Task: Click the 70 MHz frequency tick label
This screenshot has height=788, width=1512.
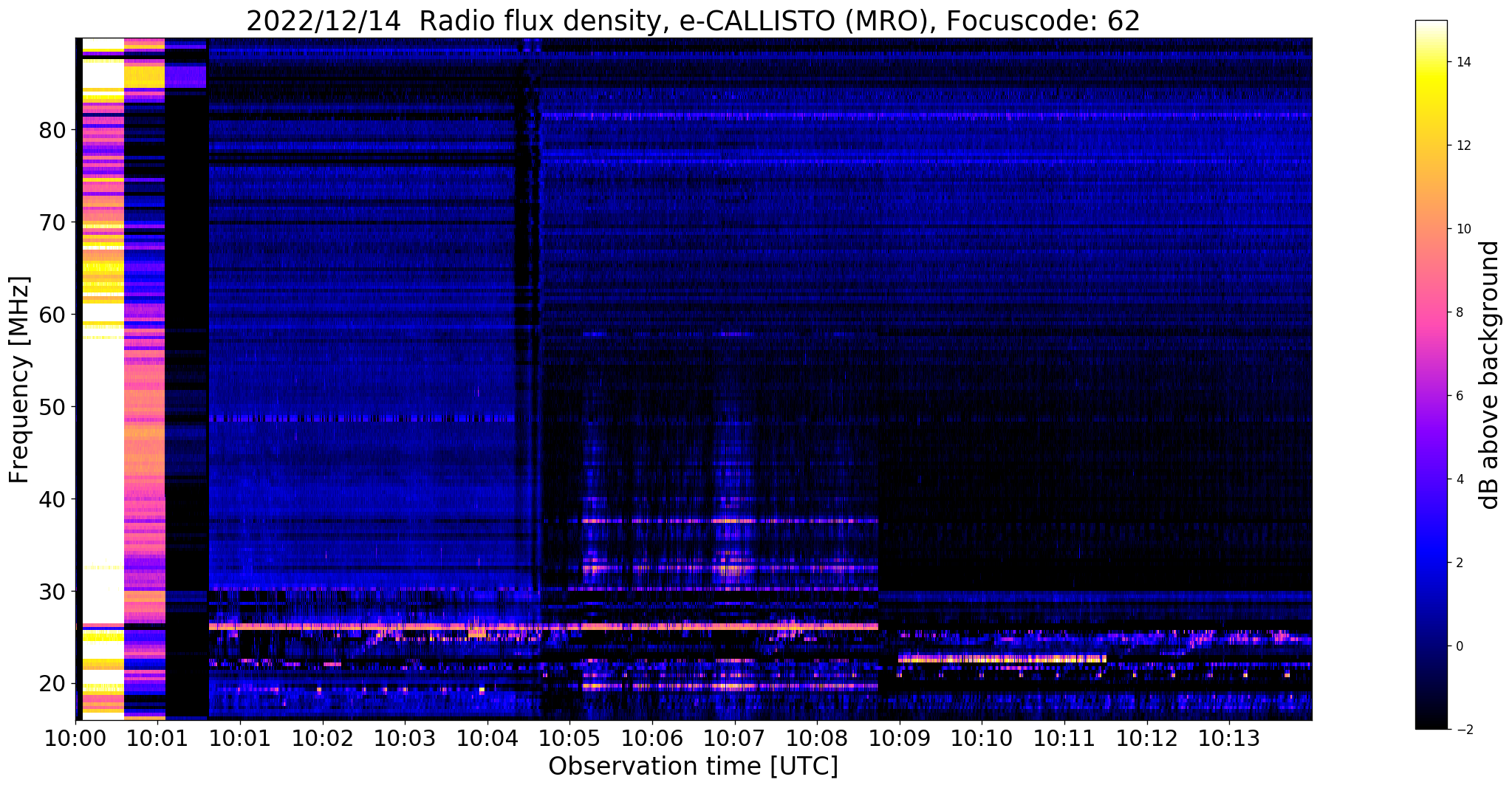Action: (x=52, y=222)
